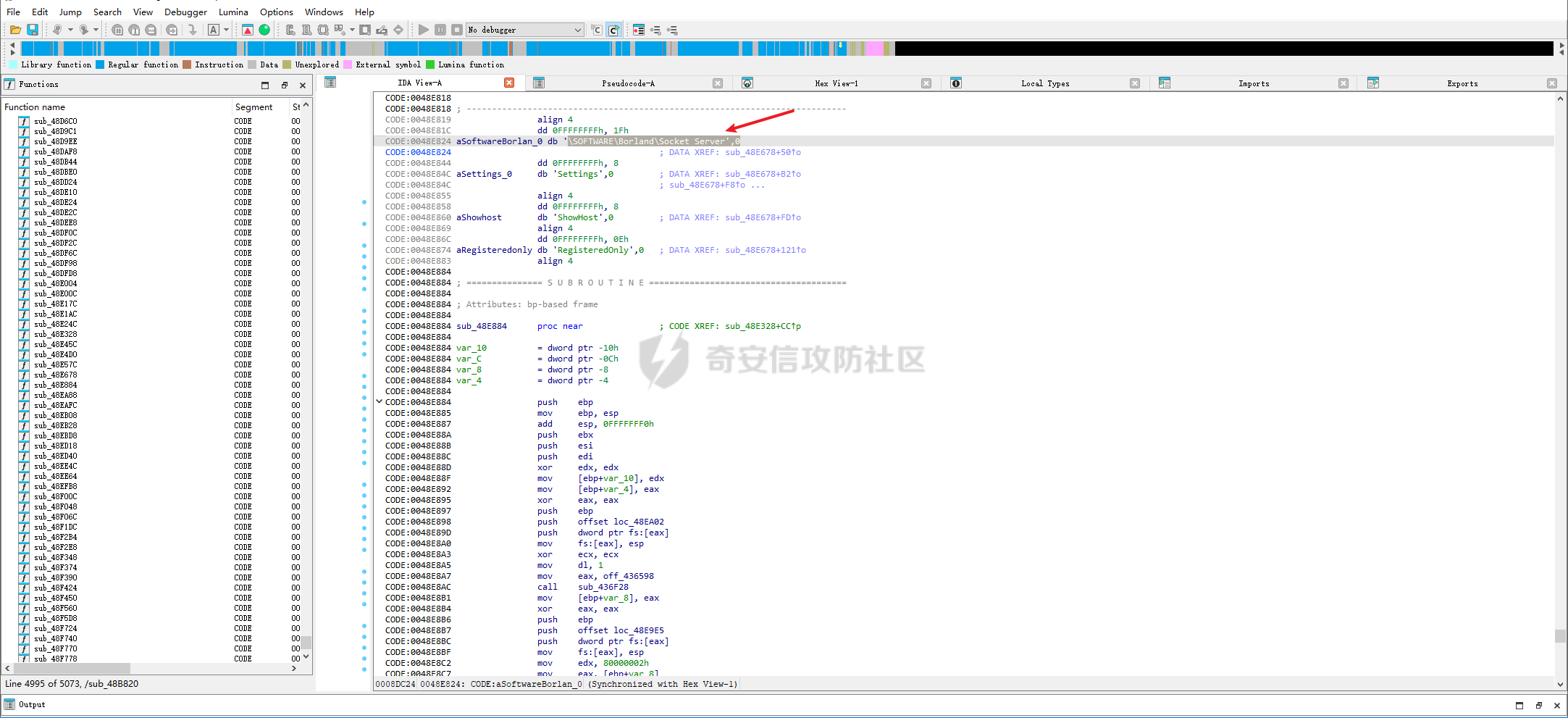The height and width of the screenshot is (718, 1568).
Task: Click the Functions panel 'f' icon
Action: click(9, 84)
